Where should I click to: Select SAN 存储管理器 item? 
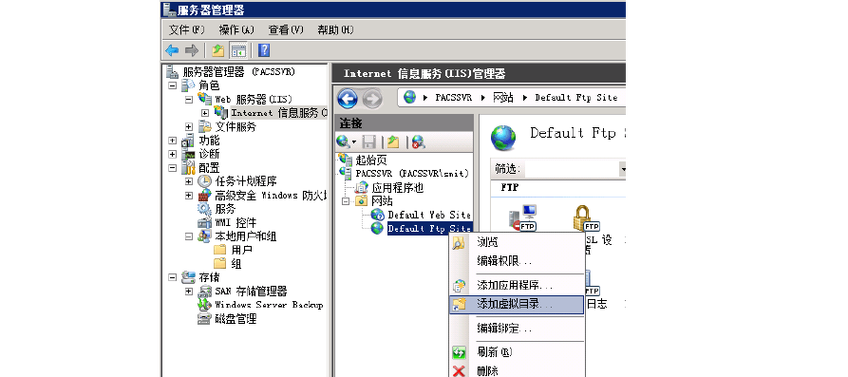pyautogui.click(x=251, y=291)
